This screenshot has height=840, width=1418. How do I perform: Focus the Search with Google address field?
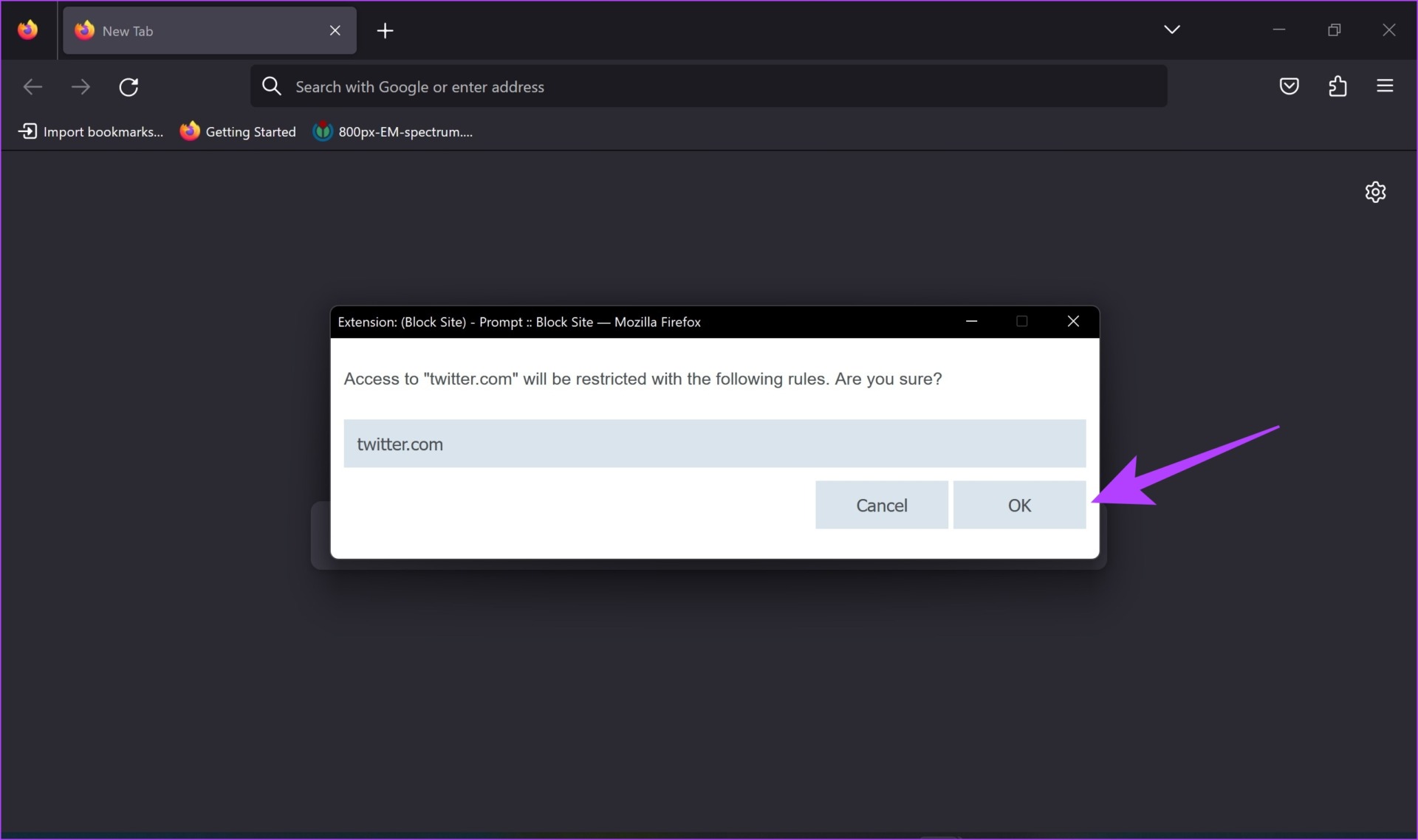click(x=708, y=86)
